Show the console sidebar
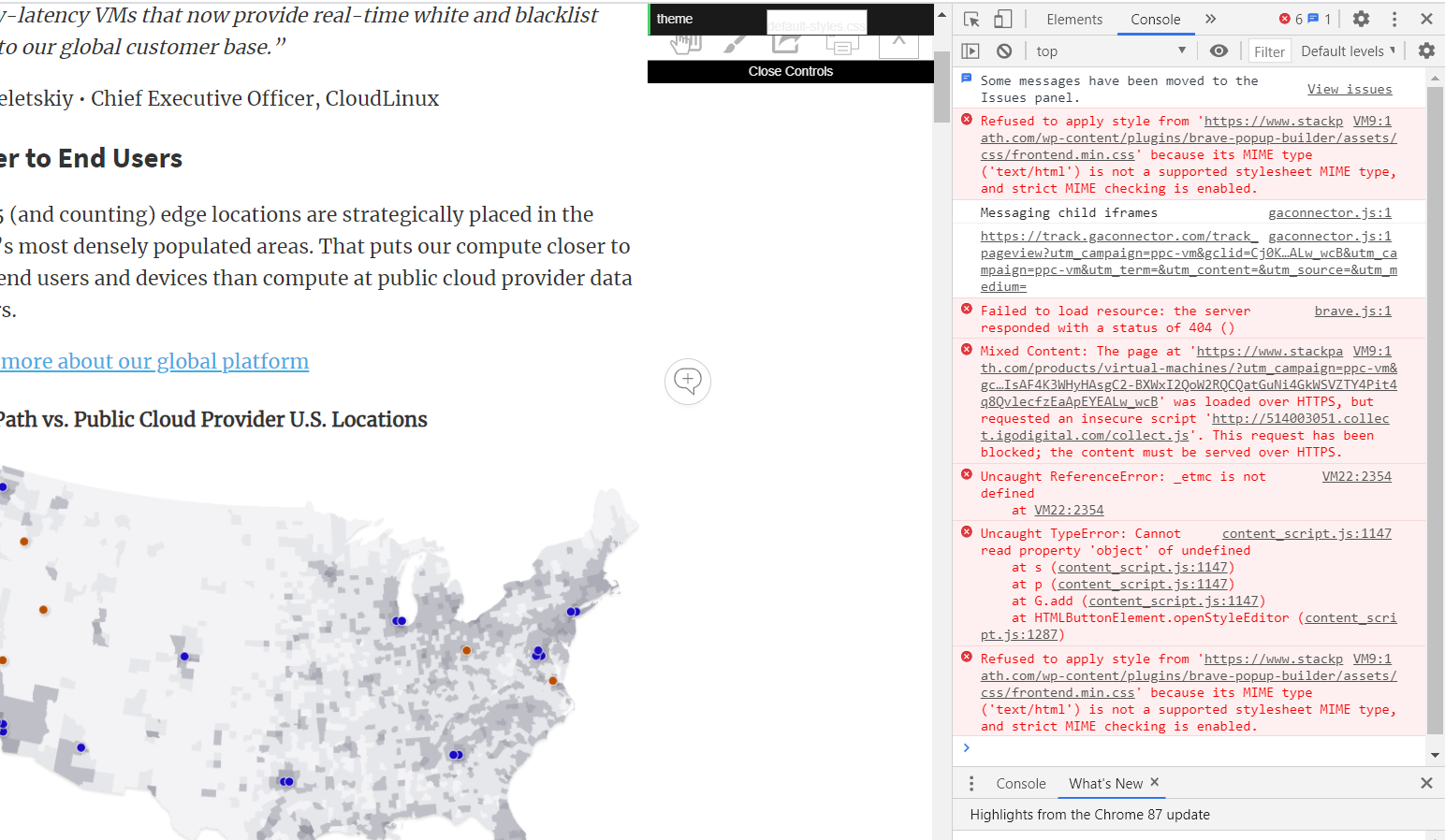The height and width of the screenshot is (840, 1445). 971,51
